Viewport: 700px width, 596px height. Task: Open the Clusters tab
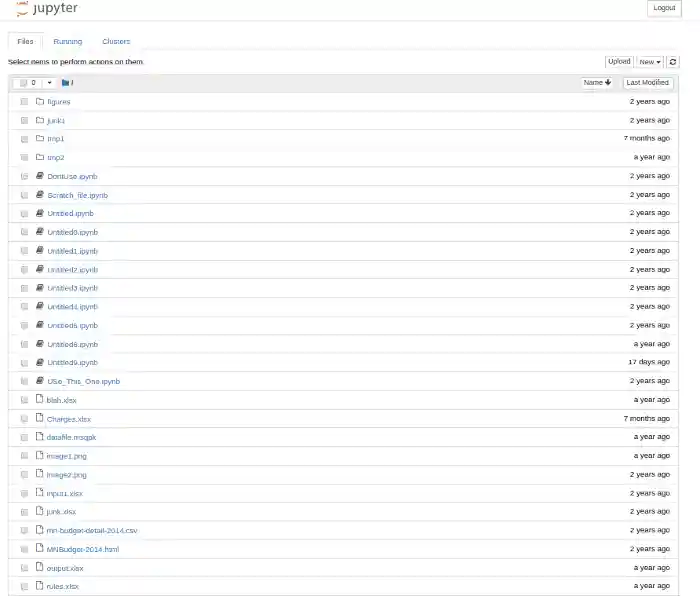[x=116, y=41]
